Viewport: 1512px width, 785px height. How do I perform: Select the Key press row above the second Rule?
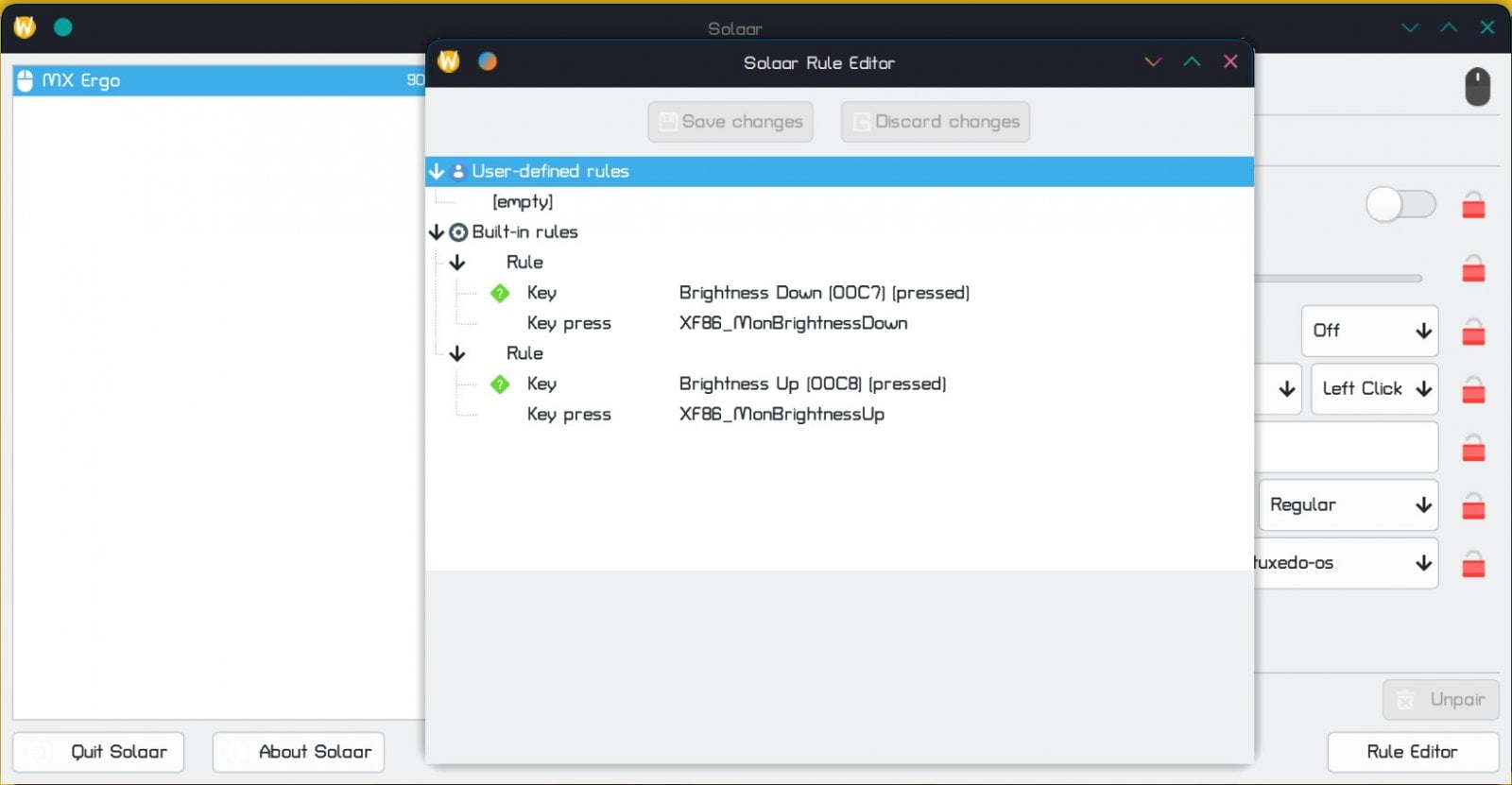[x=839, y=323]
